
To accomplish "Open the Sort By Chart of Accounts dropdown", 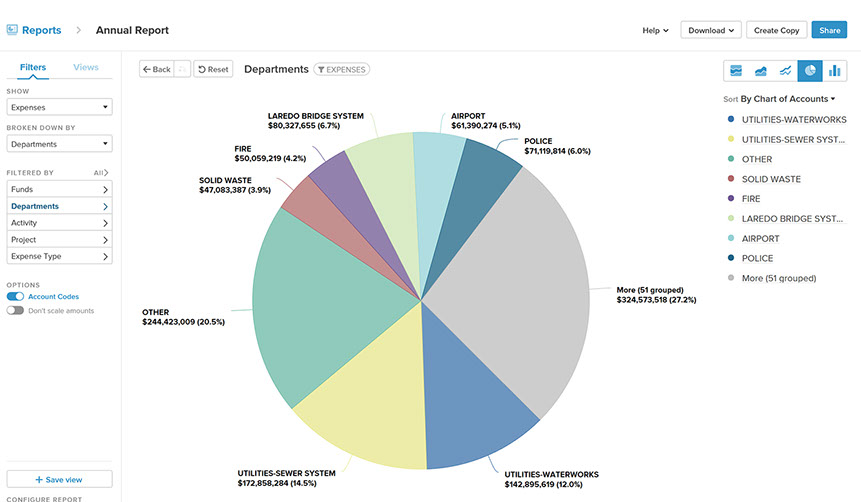I will pyautogui.click(x=788, y=99).
